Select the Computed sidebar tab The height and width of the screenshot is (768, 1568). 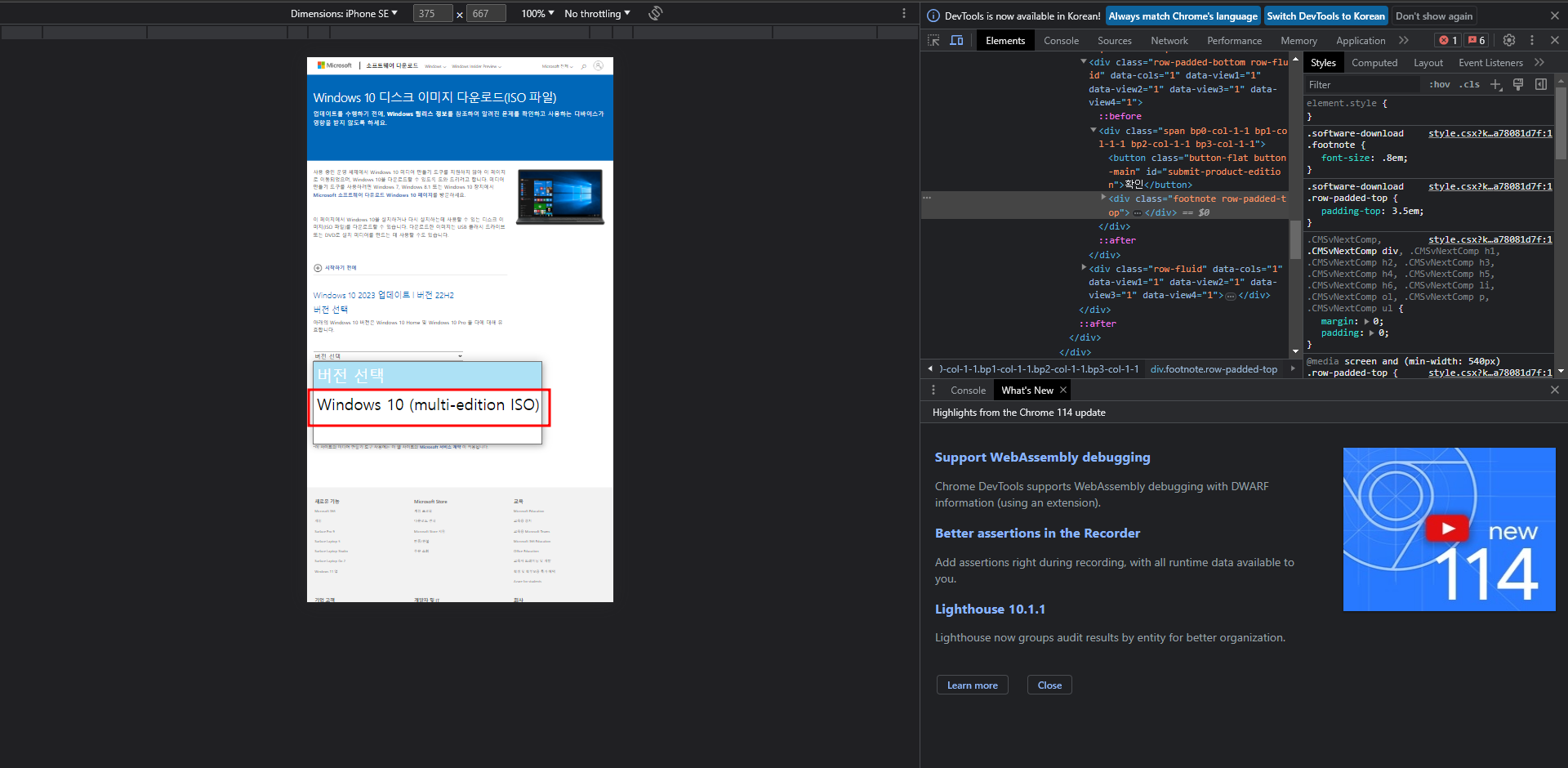[x=1374, y=62]
